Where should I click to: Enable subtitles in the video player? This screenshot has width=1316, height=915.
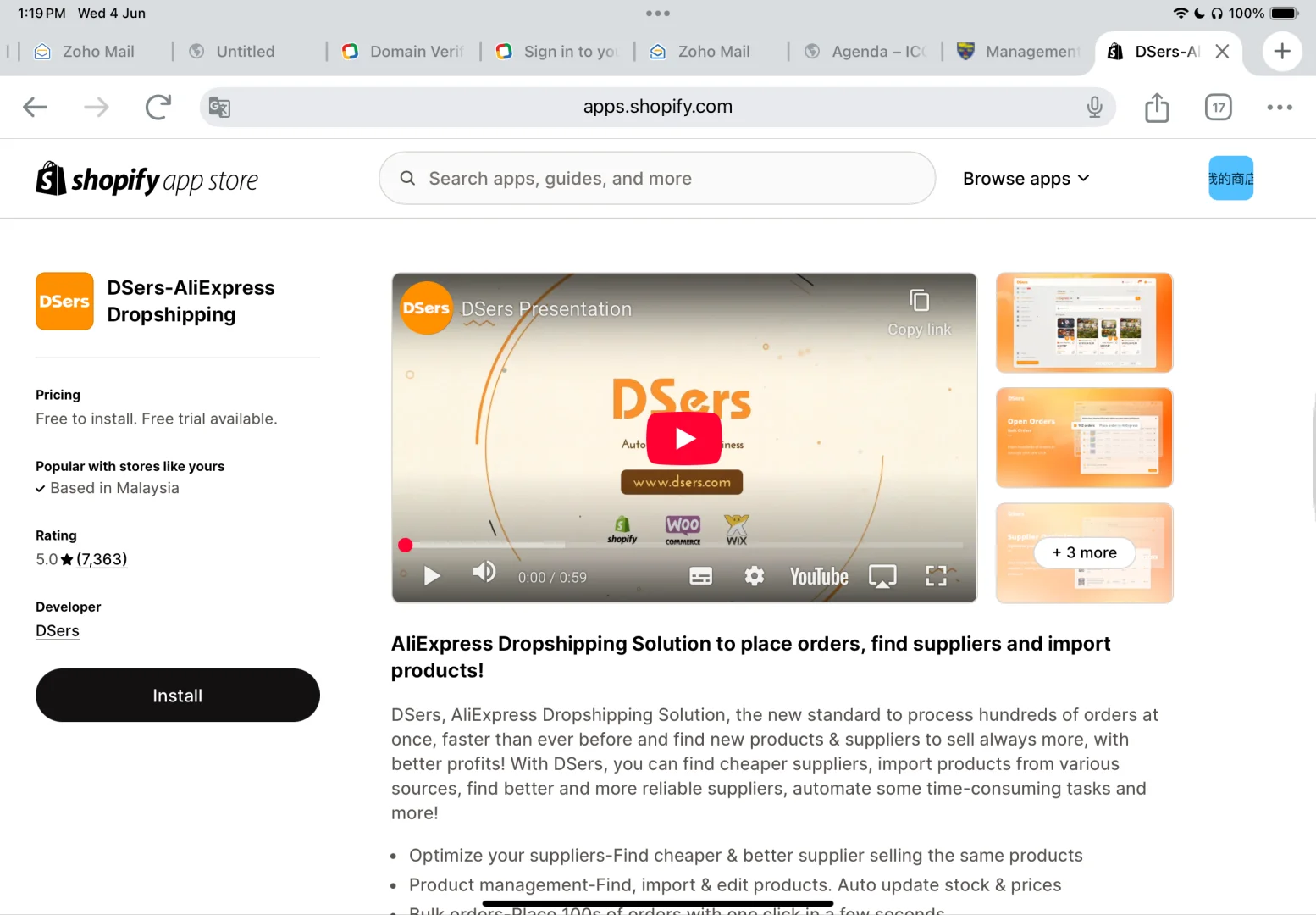(700, 576)
